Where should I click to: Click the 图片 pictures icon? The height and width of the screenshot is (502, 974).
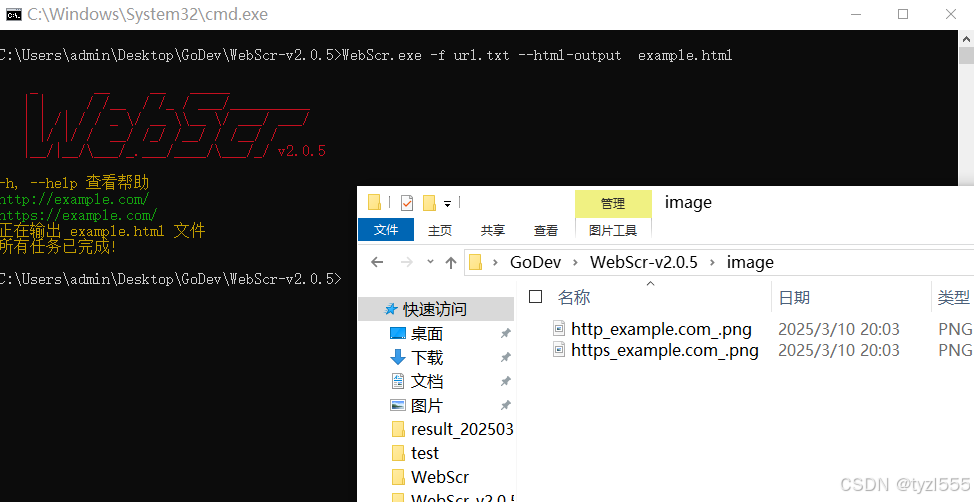[x=398, y=405]
